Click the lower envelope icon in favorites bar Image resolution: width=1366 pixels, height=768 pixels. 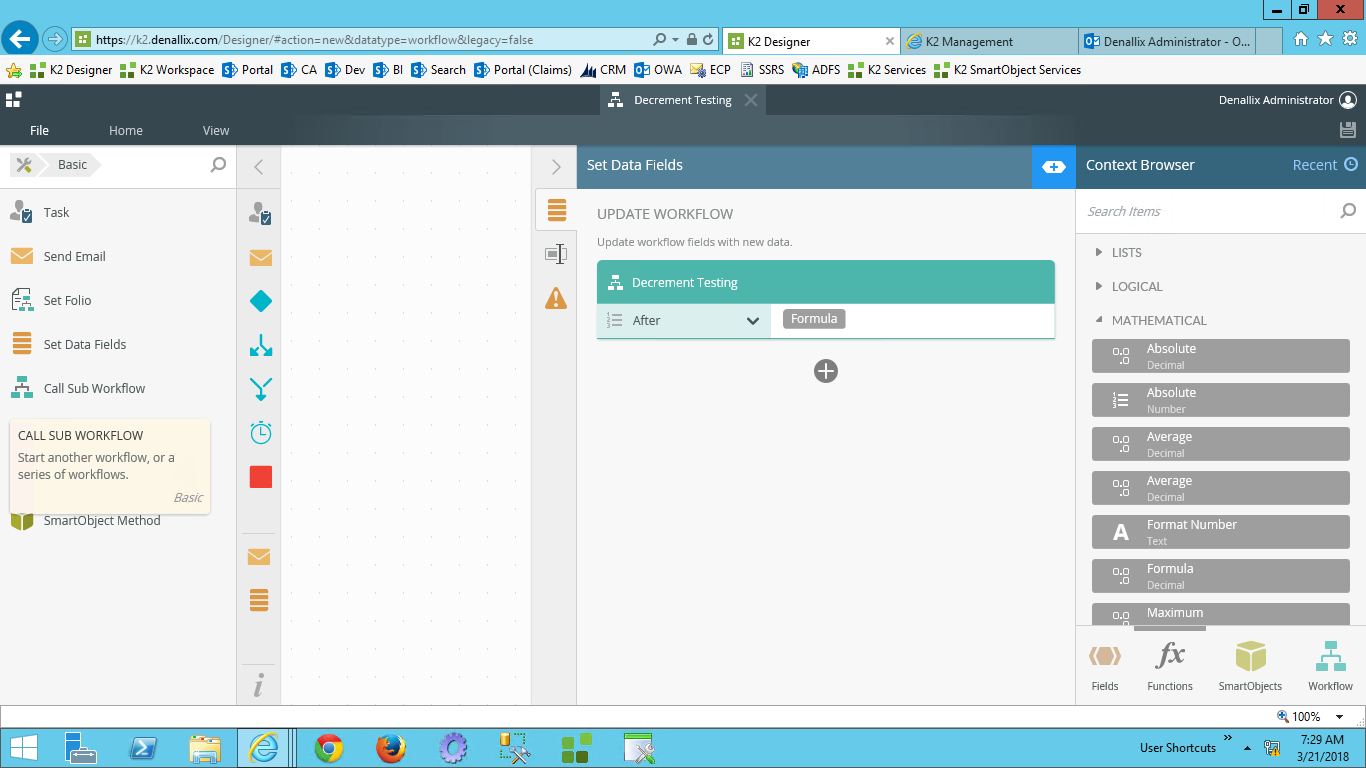coord(259,557)
